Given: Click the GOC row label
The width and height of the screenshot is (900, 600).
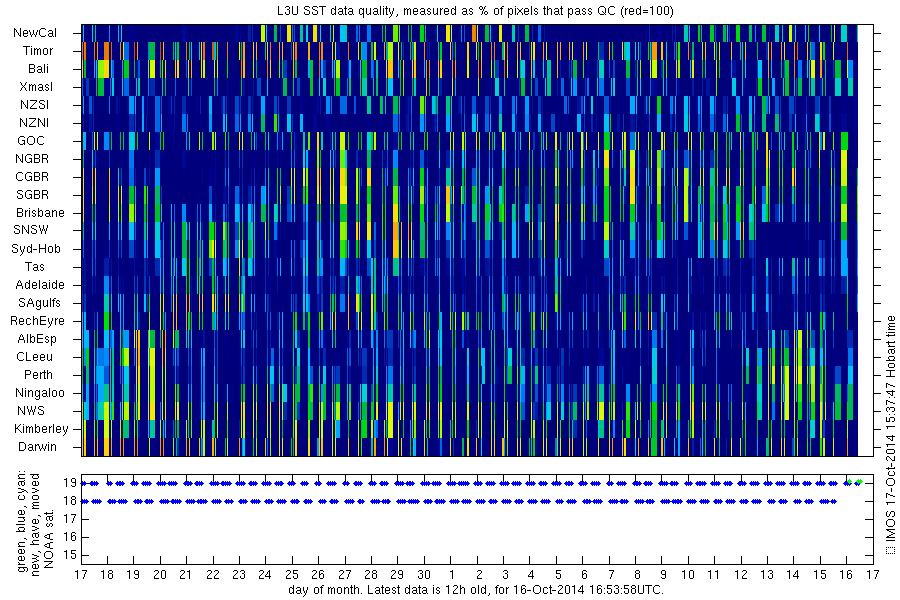Looking at the screenshot, I should coord(30,141).
